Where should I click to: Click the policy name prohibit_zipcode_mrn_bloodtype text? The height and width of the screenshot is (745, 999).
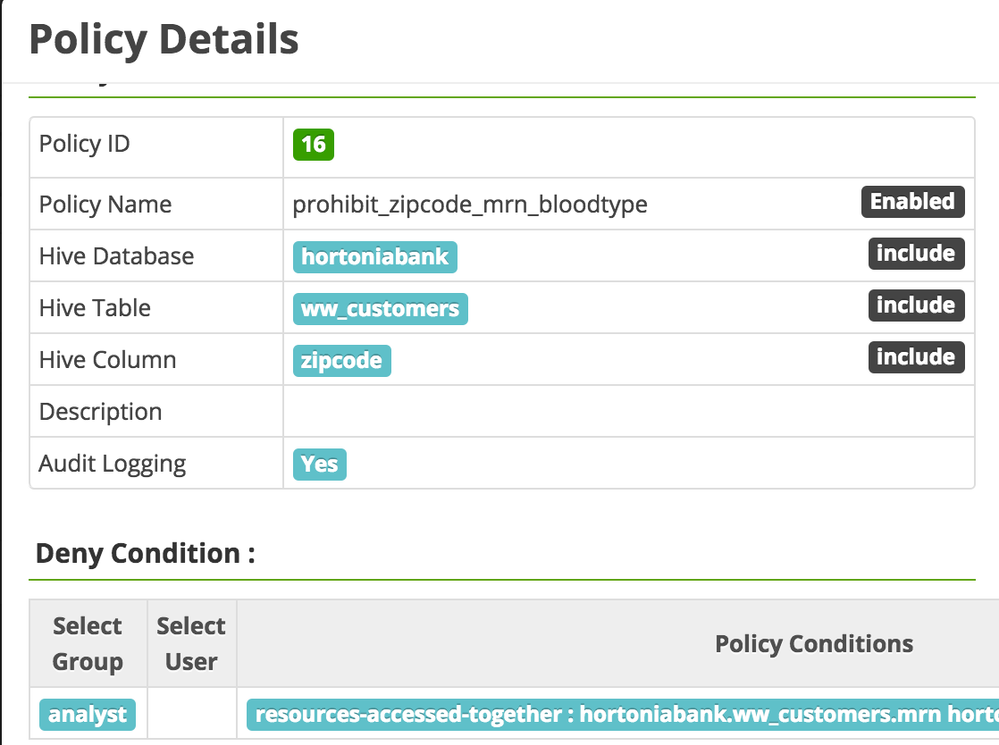pyautogui.click(x=470, y=205)
